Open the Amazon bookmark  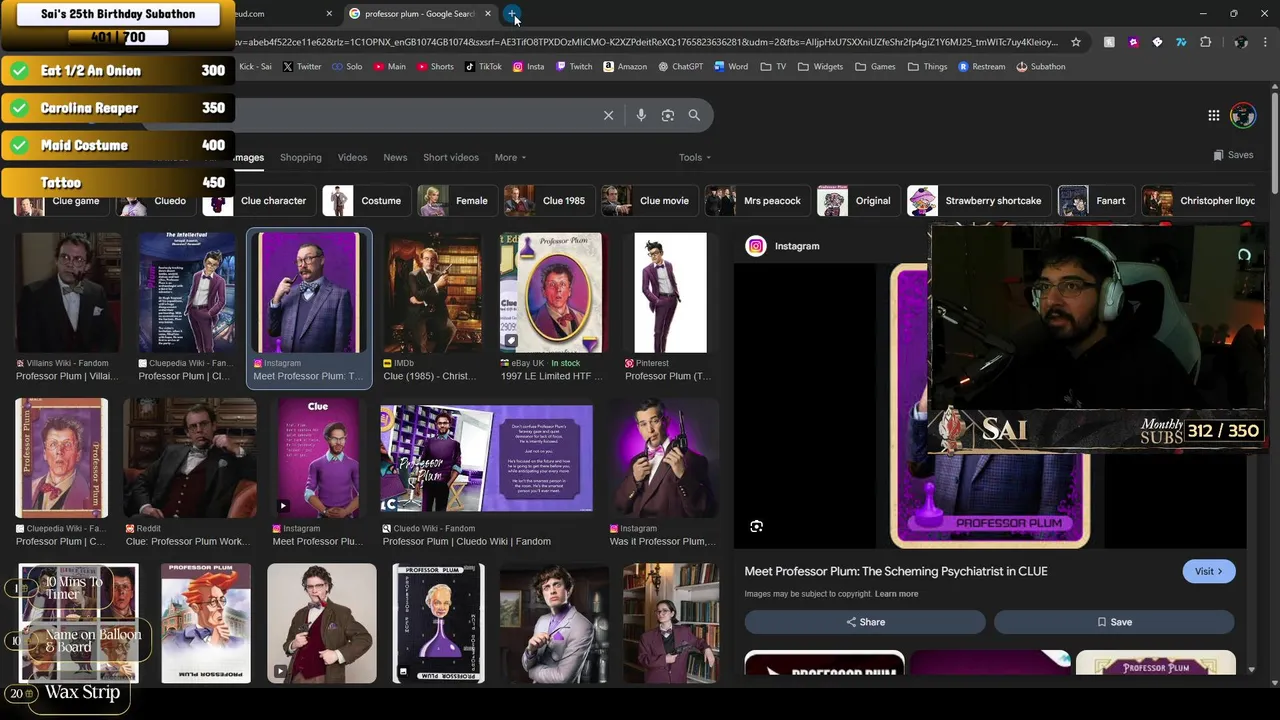[x=624, y=67]
